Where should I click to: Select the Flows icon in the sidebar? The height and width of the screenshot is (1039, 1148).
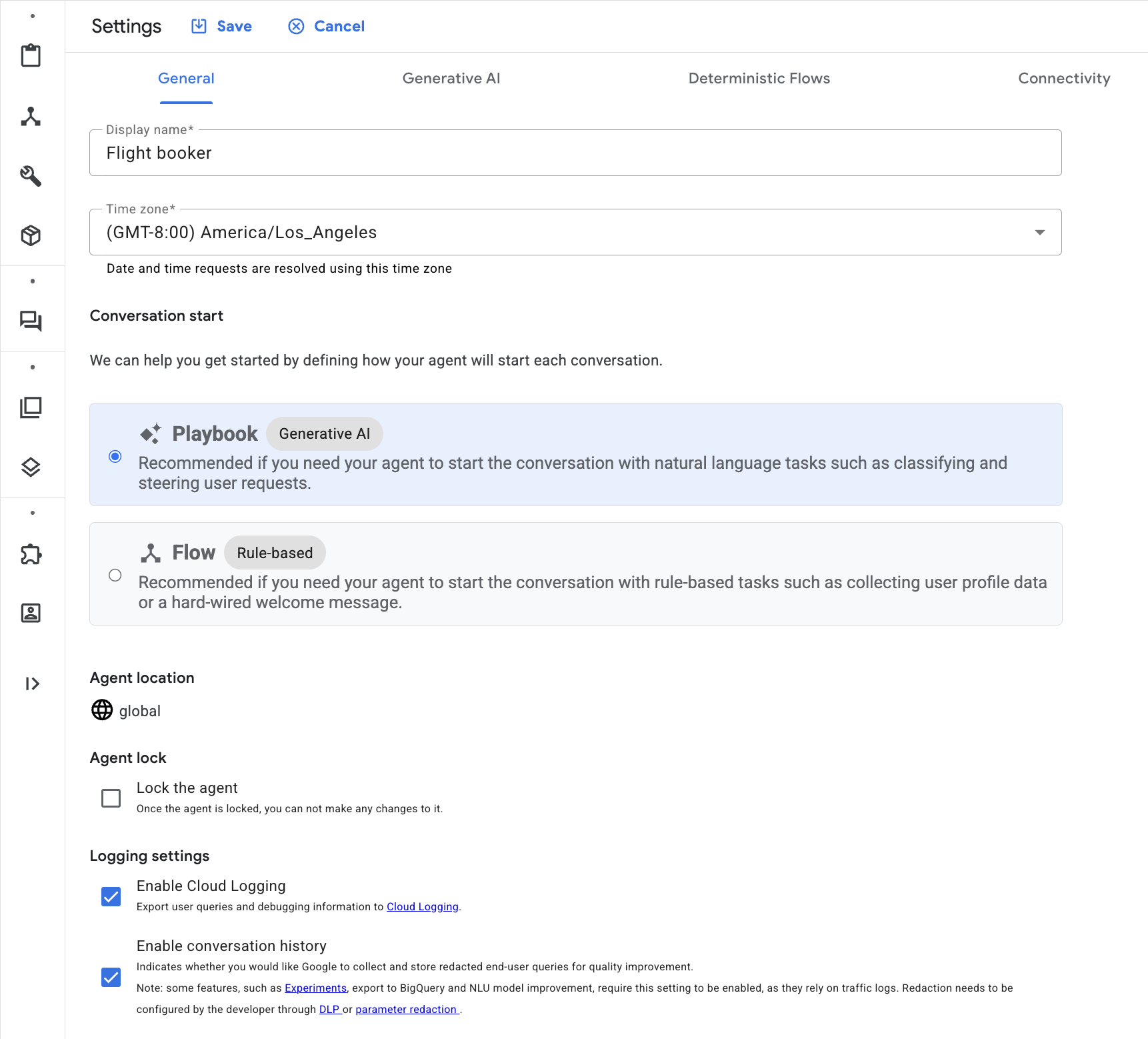(x=31, y=117)
